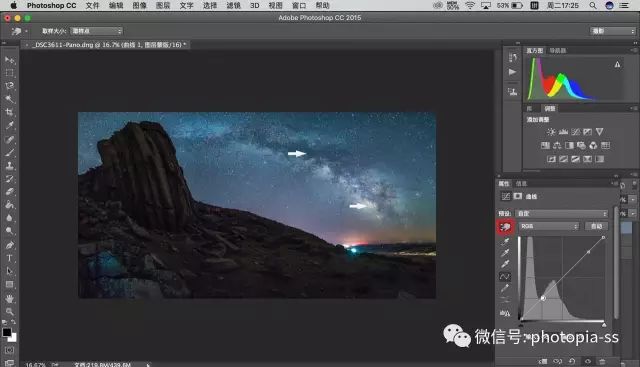Open the Curves preset dropdown
640x367 pixels.
pyautogui.click(x=562, y=214)
